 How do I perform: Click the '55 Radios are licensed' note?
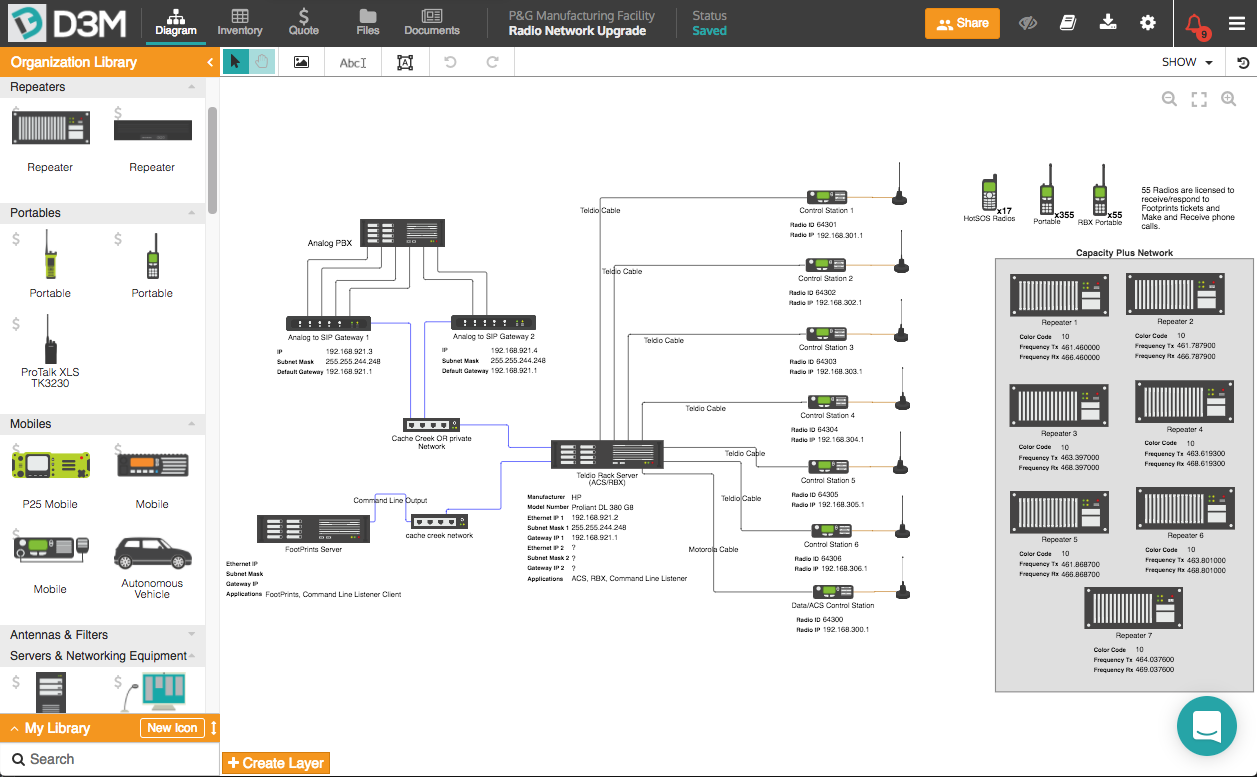(x=1188, y=208)
